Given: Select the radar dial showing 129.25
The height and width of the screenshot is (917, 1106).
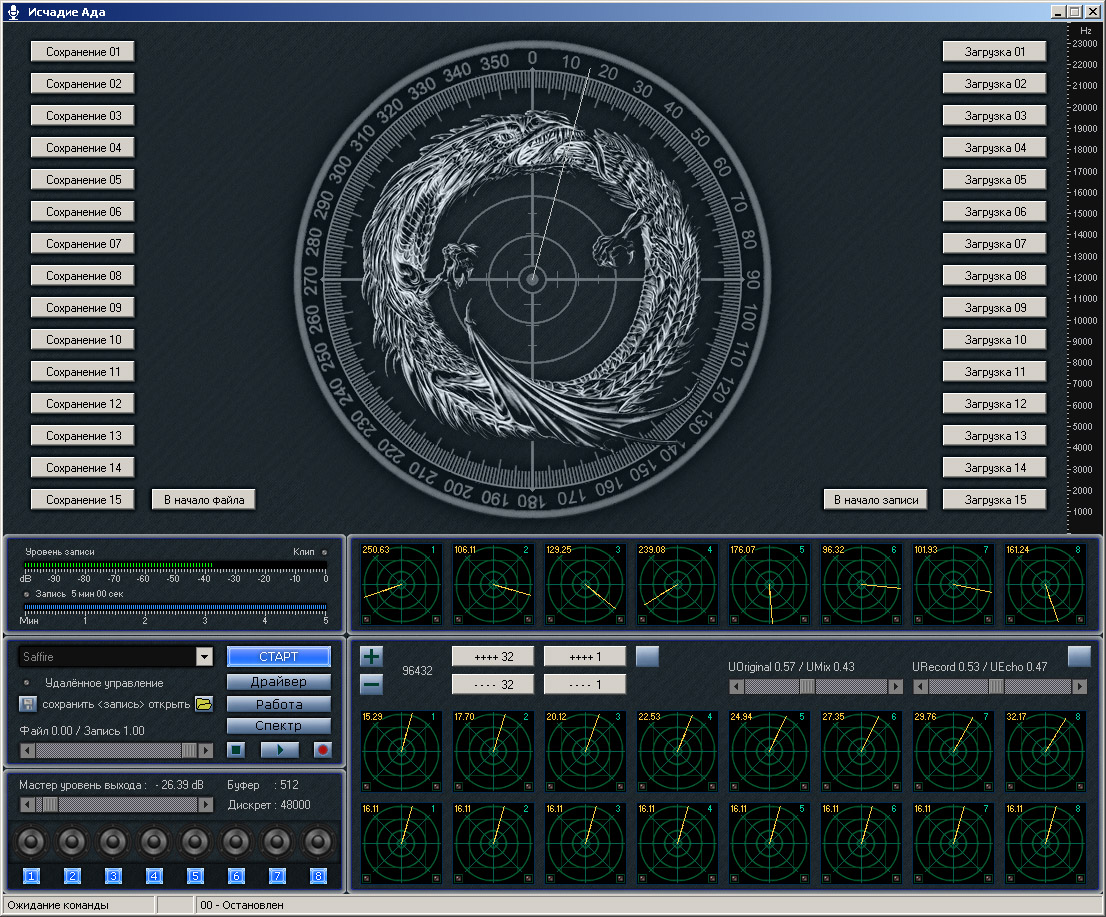Looking at the screenshot, I should tap(585, 584).
